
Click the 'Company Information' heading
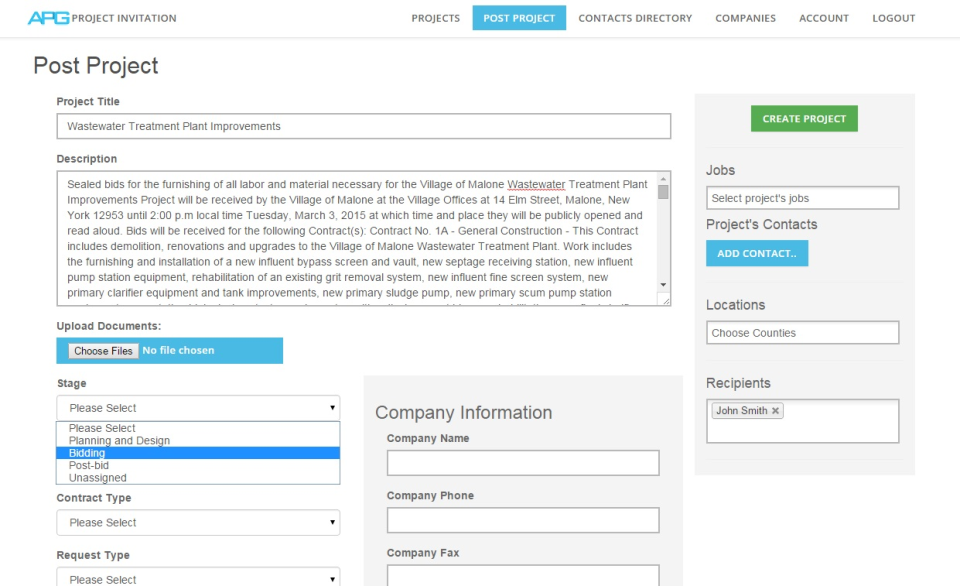click(x=463, y=413)
